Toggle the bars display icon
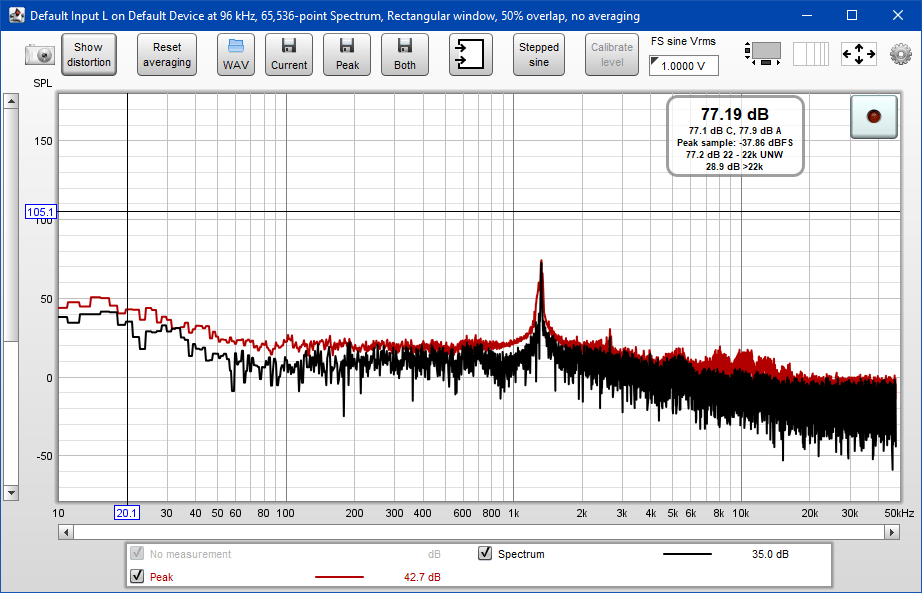The image size is (922, 593). point(811,54)
